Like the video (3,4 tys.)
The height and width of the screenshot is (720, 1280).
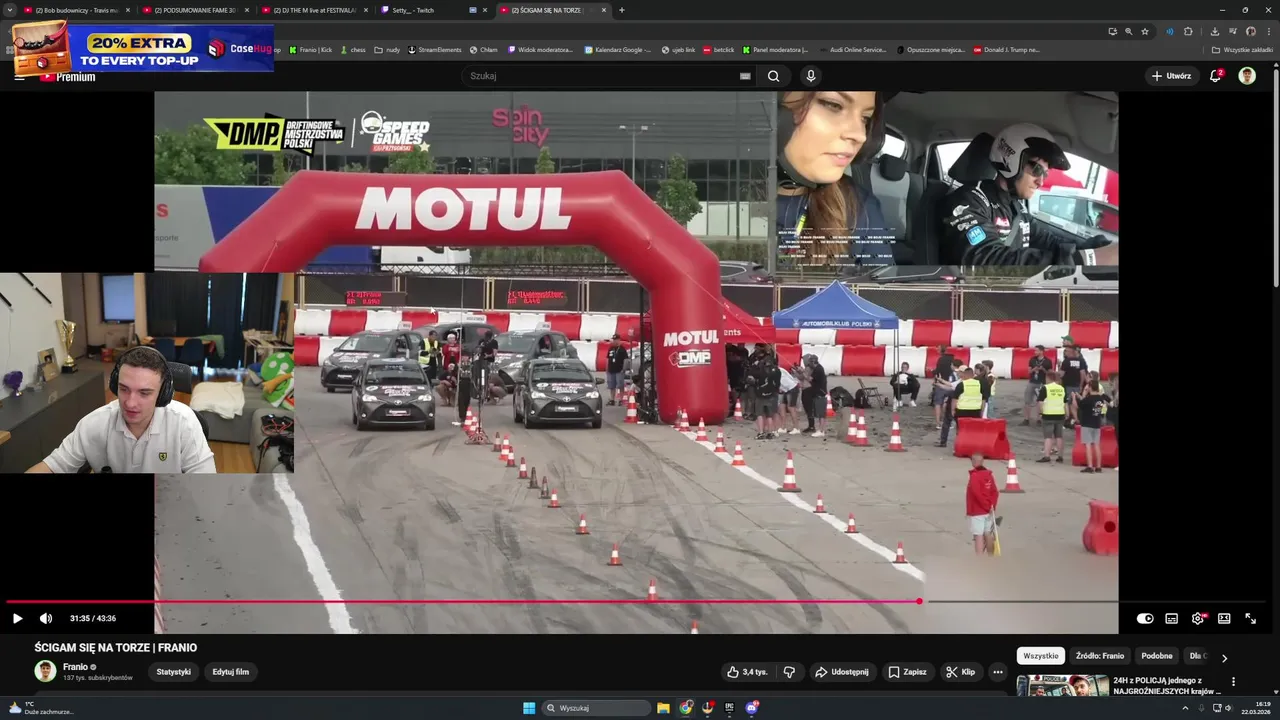coord(747,672)
